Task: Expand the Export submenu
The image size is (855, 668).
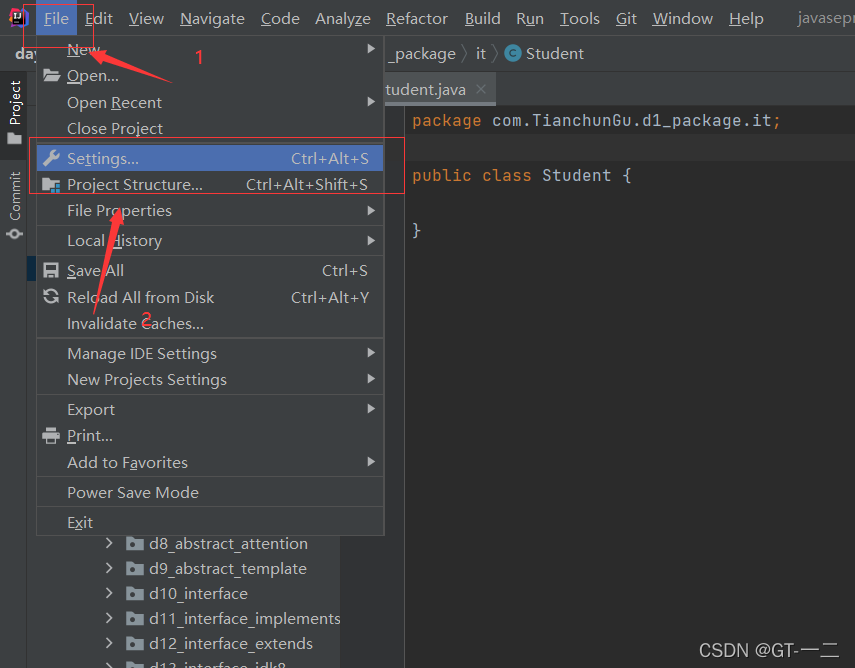Action: coord(371,409)
